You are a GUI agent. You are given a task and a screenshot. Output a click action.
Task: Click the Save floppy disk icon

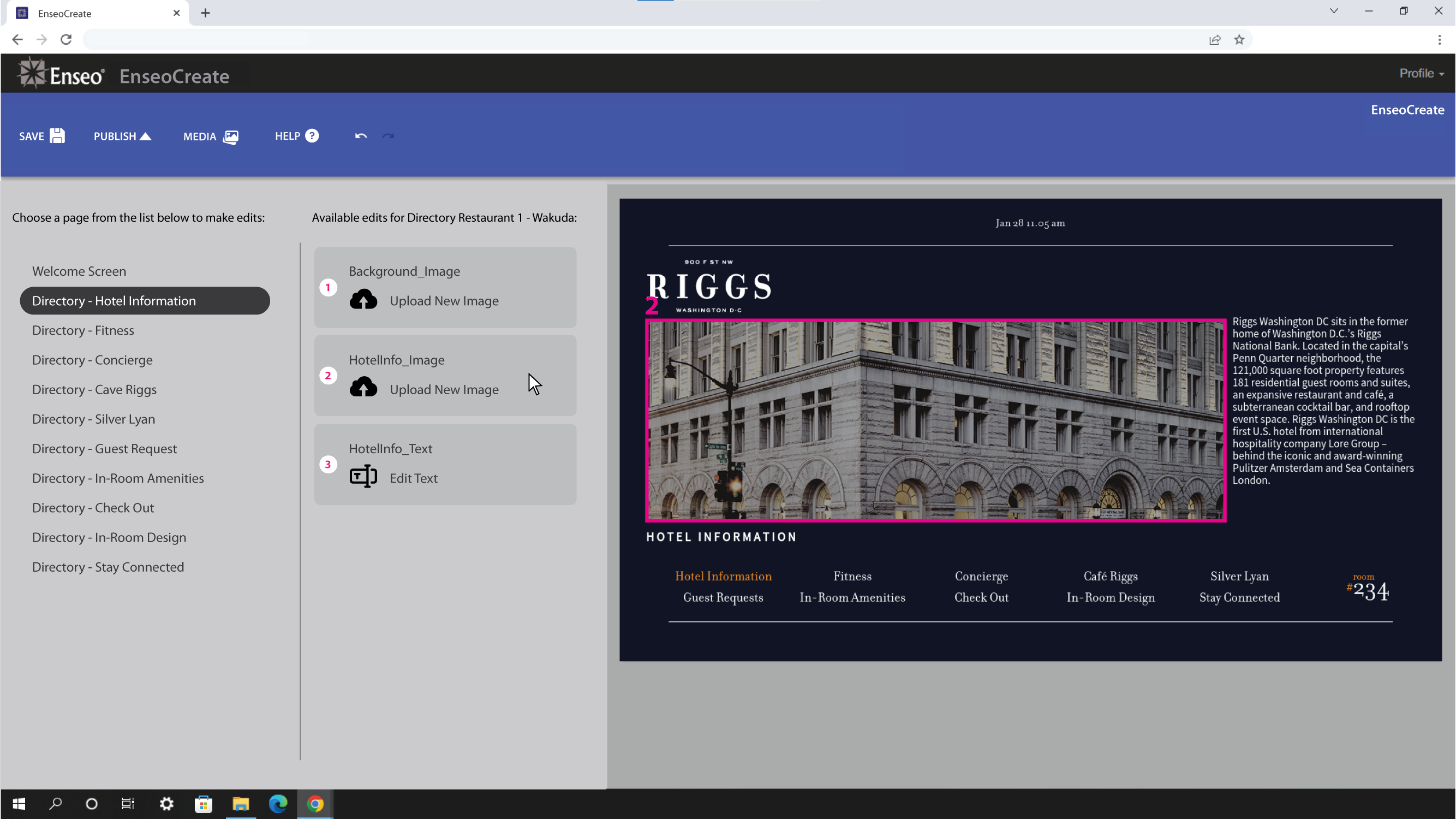57,136
